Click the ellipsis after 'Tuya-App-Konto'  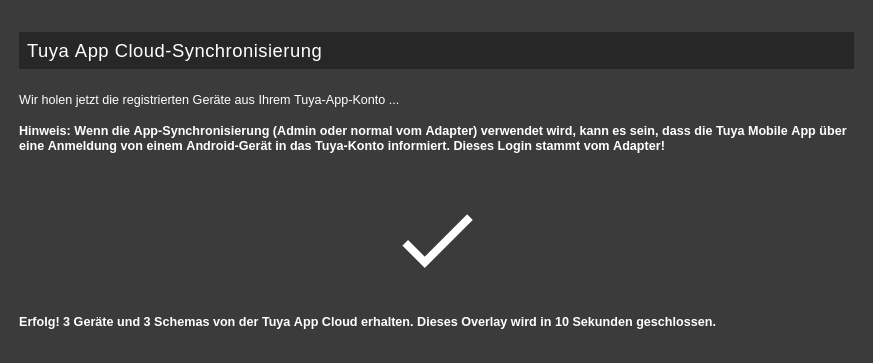(394, 100)
